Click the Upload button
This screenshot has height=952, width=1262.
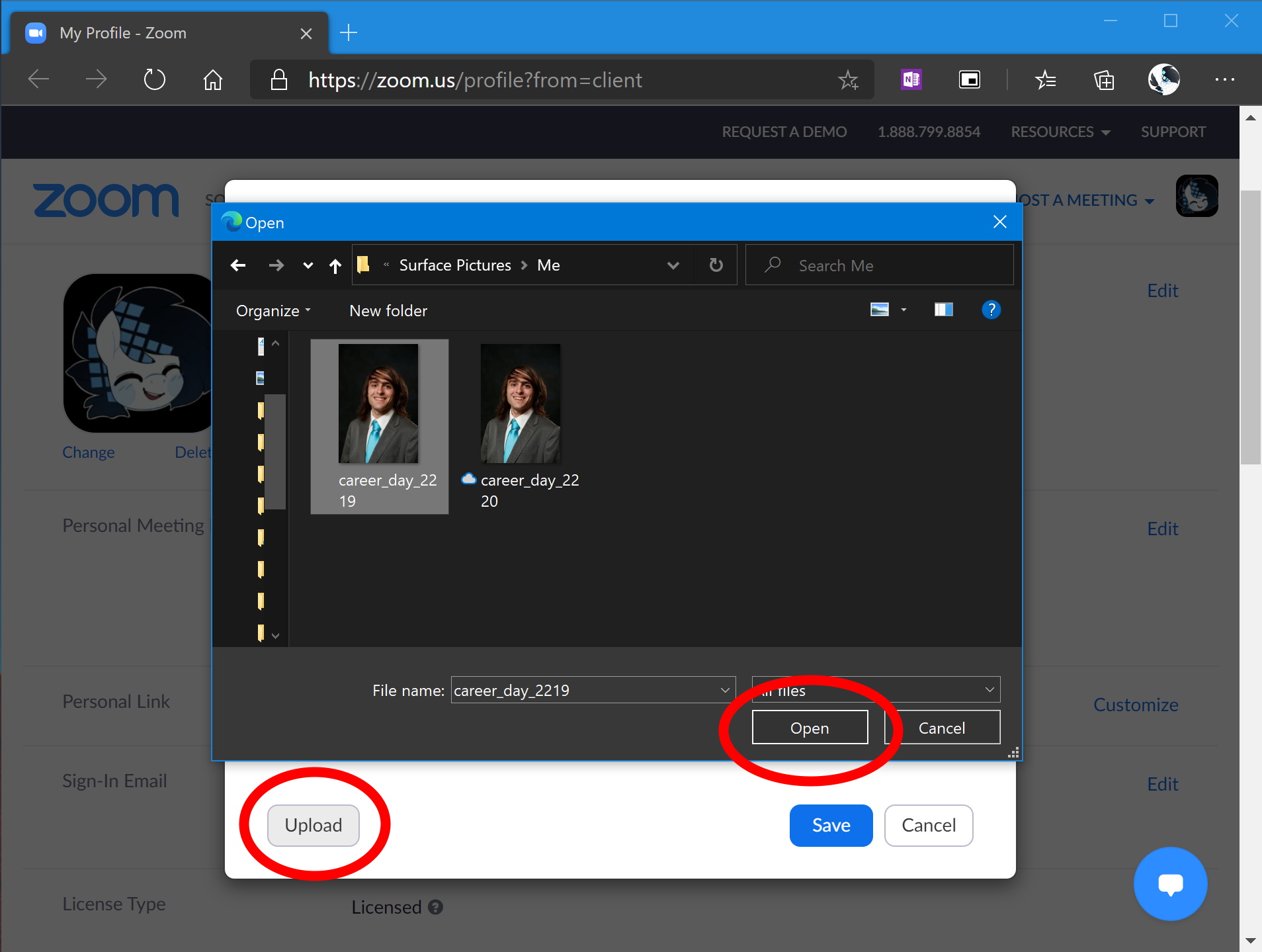(x=312, y=825)
